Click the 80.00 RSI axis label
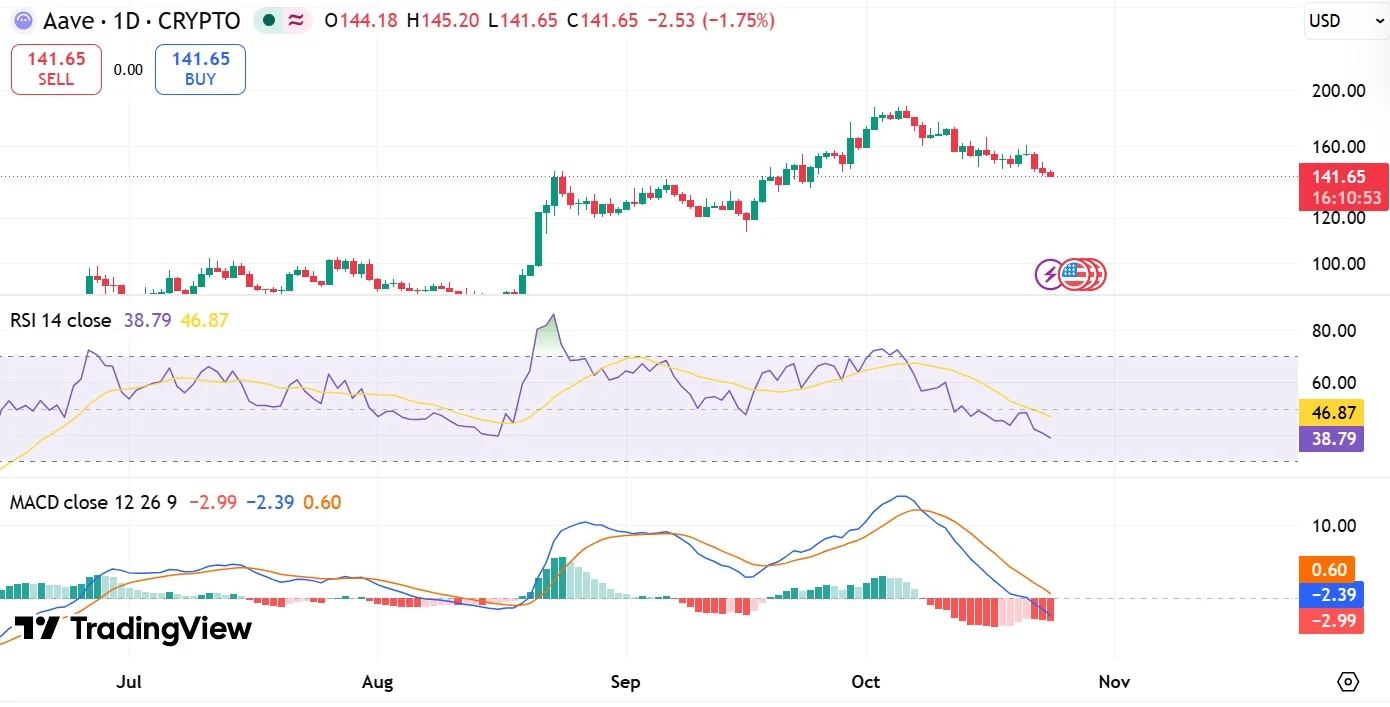The width and height of the screenshot is (1390, 707). [1333, 331]
